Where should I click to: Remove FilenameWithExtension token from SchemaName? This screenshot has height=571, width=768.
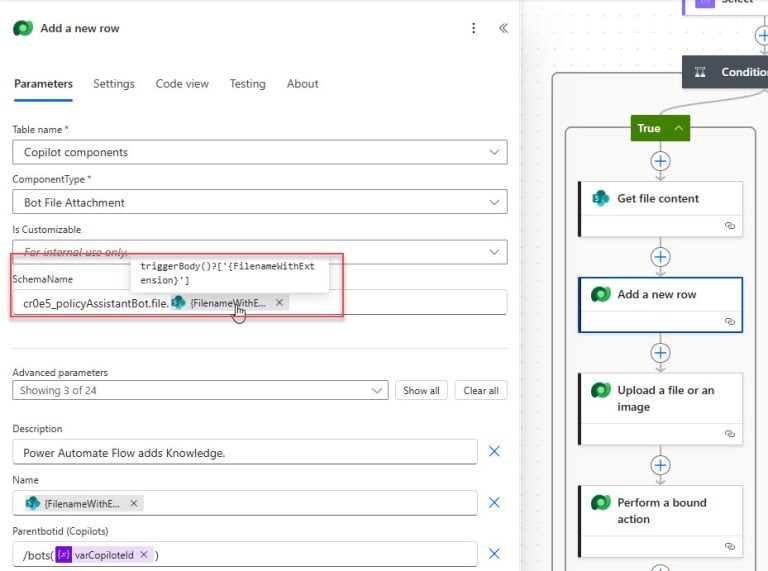[279, 303]
